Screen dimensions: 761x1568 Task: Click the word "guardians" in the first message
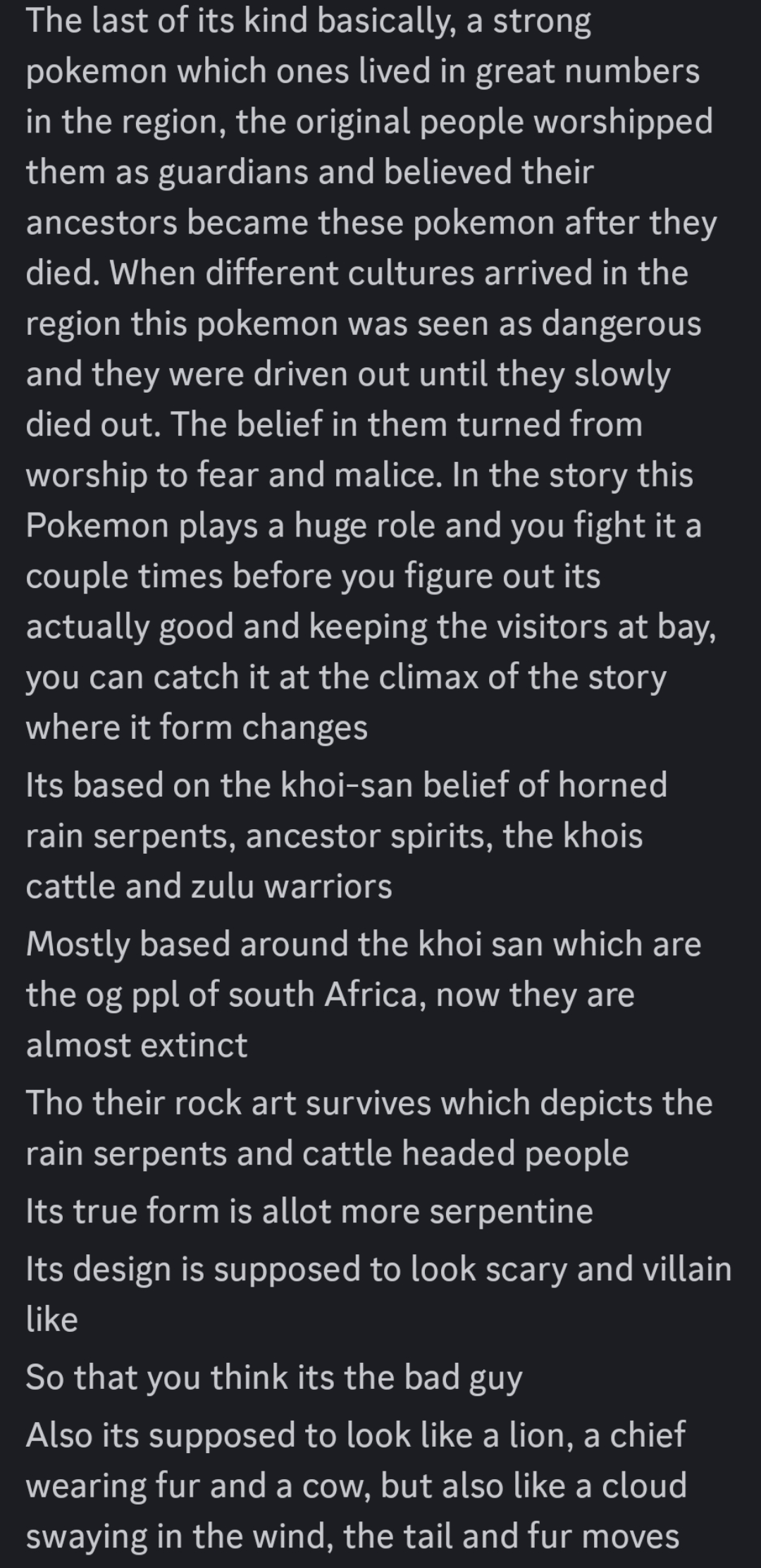pyautogui.click(x=233, y=173)
